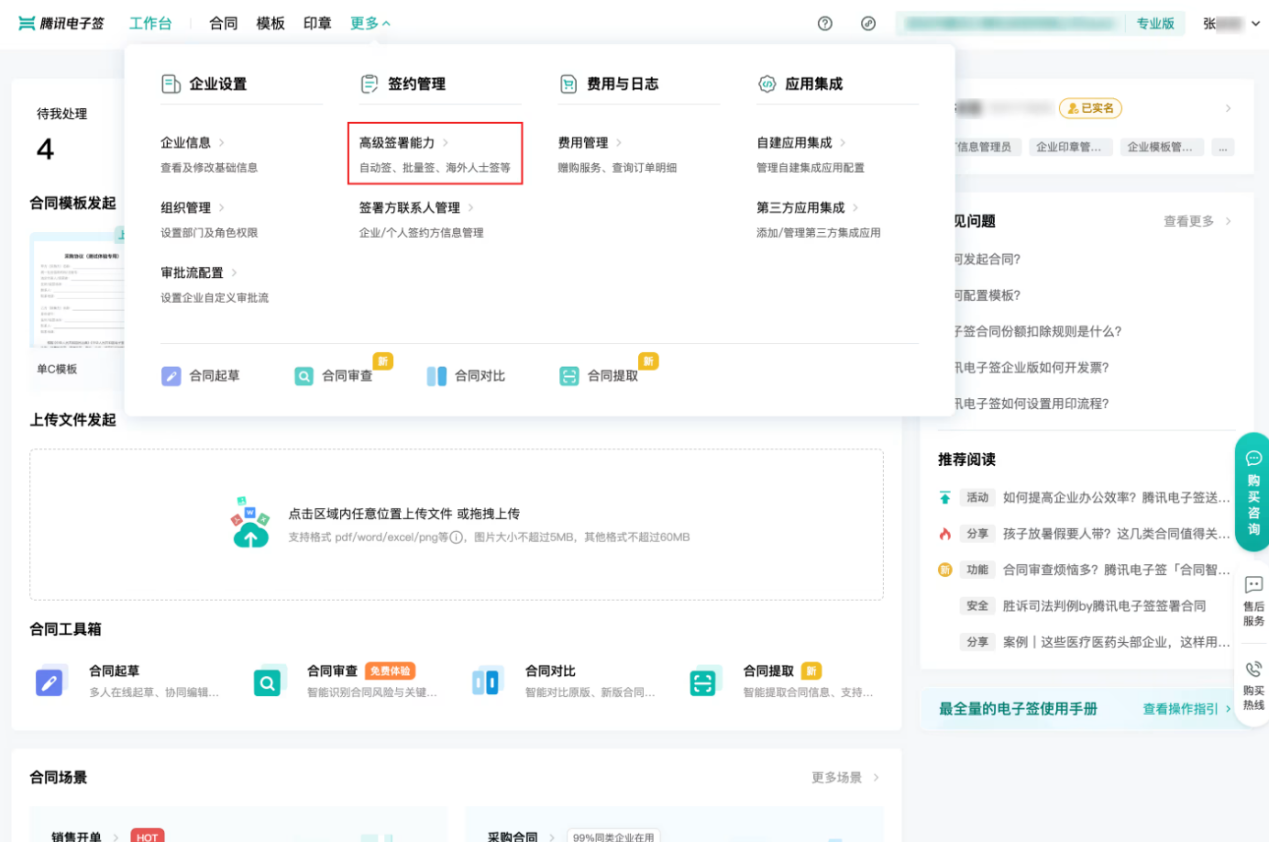The height and width of the screenshot is (842, 1269).
Task: Open the 印章 menu item
Action: pyautogui.click(x=317, y=23)
